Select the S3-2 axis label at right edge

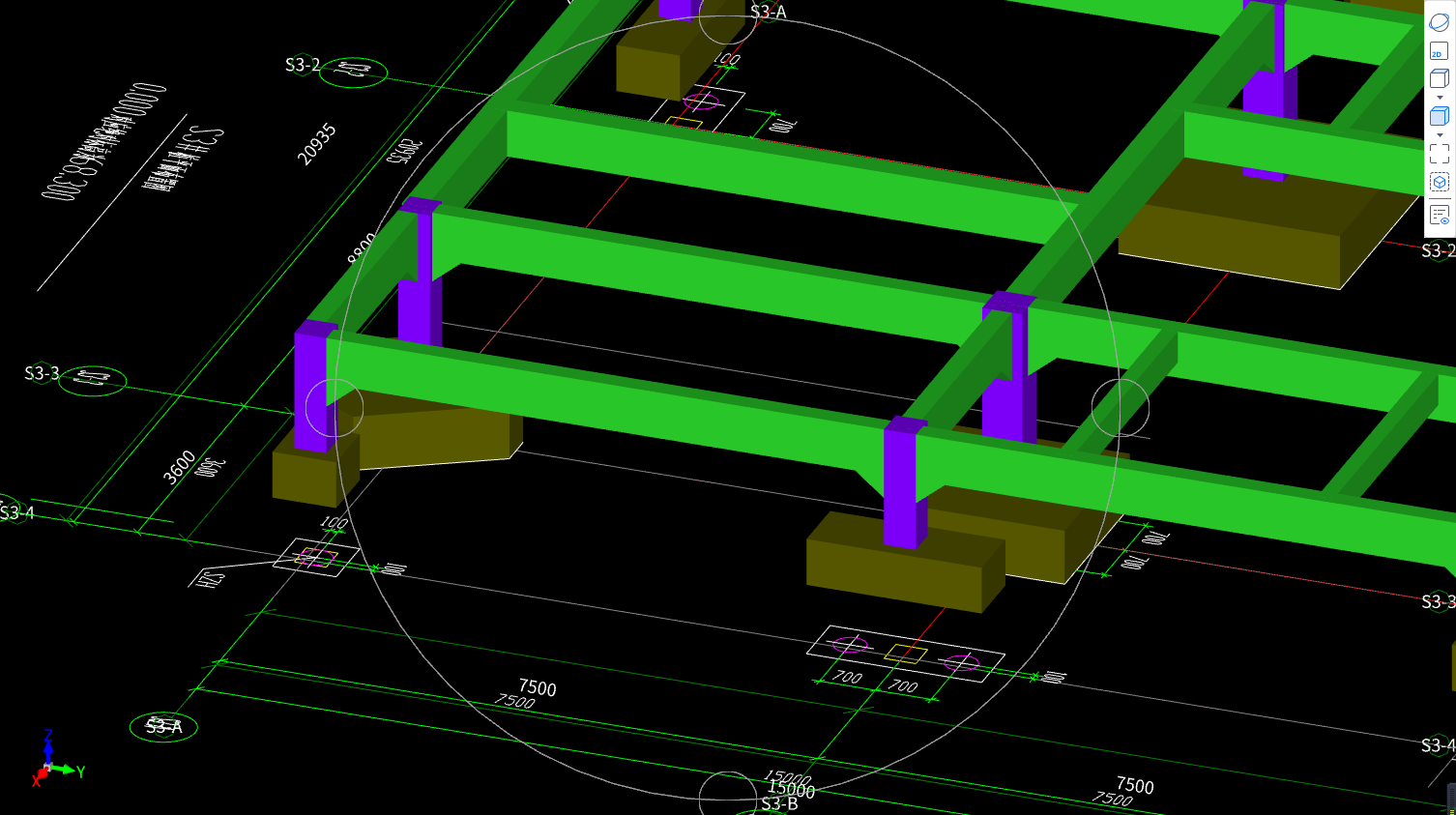coord(1438,250)
